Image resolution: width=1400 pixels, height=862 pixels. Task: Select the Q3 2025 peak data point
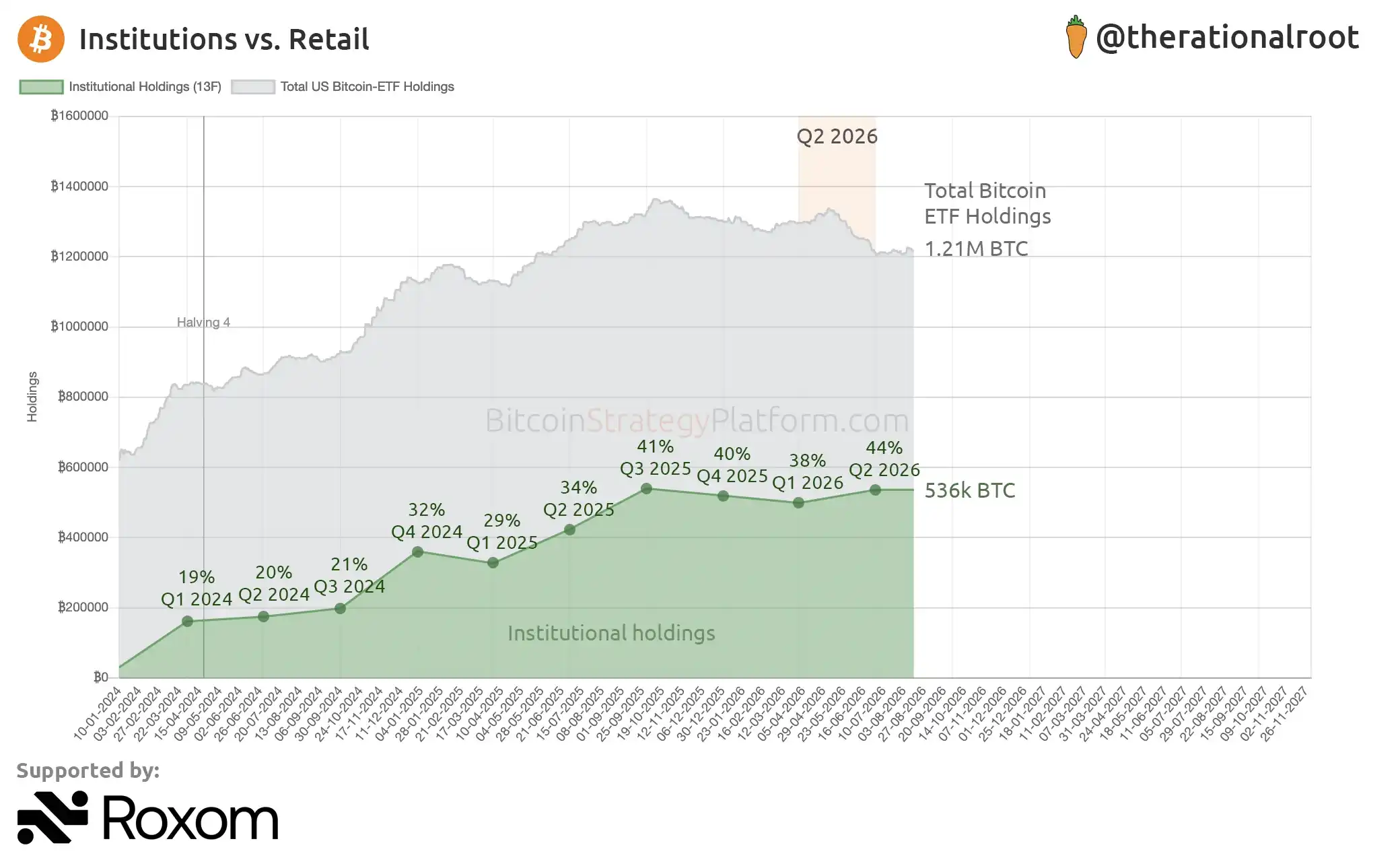[646, 488]
